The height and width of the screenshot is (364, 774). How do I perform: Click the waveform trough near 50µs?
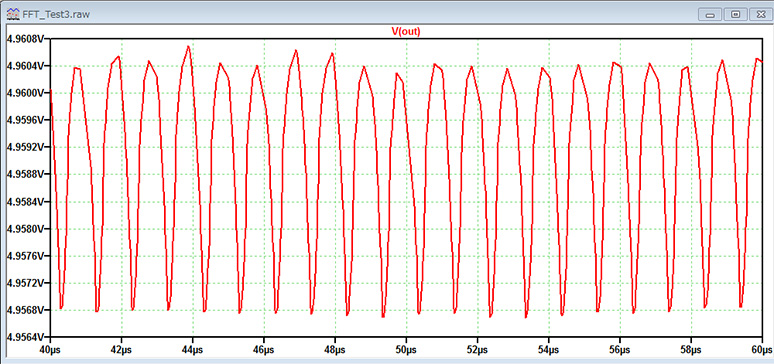pyautogui.click(x=419, y=313)
